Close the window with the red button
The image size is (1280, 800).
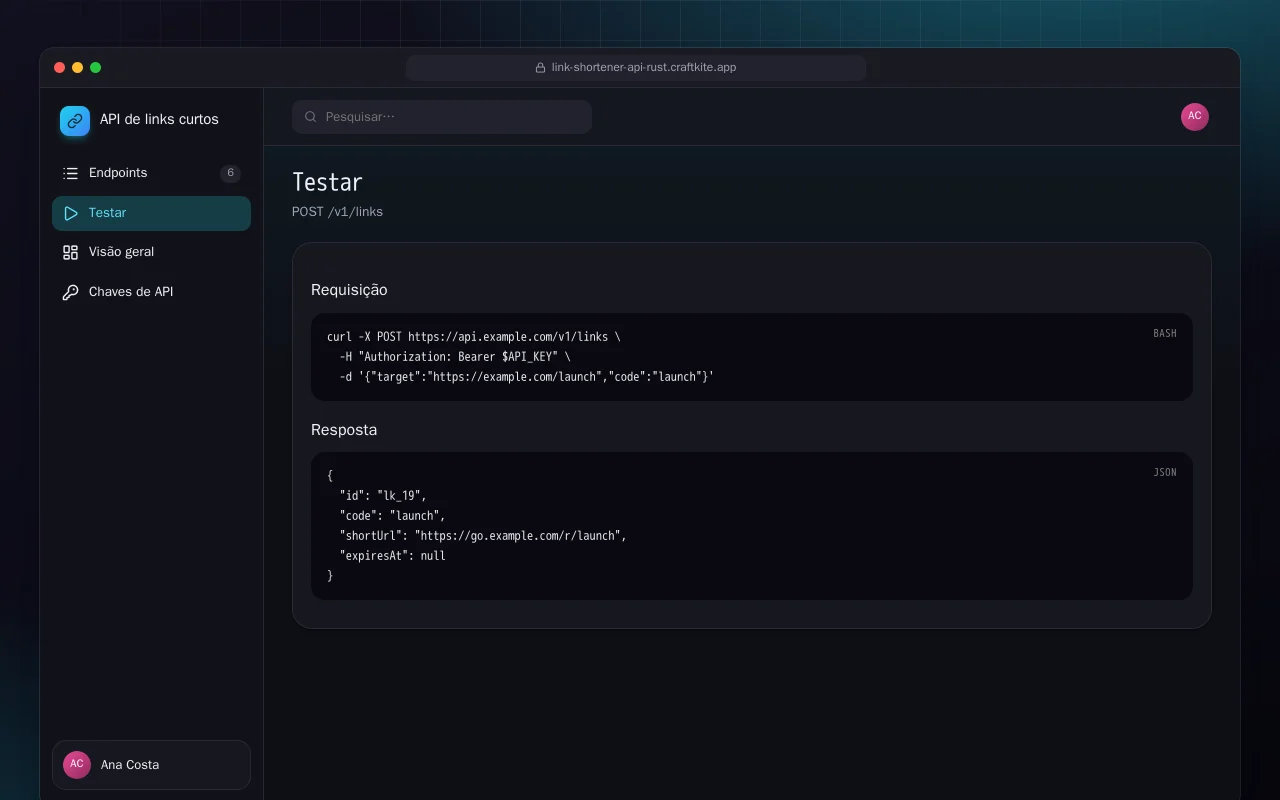[x=59, y=68]
